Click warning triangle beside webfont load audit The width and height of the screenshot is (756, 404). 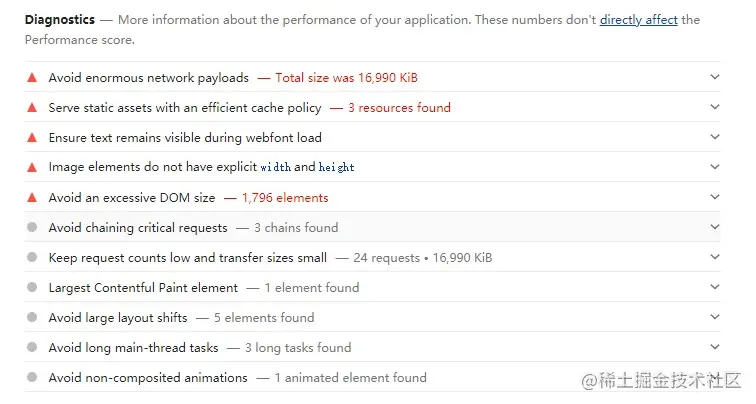click(x=32, y=137)
